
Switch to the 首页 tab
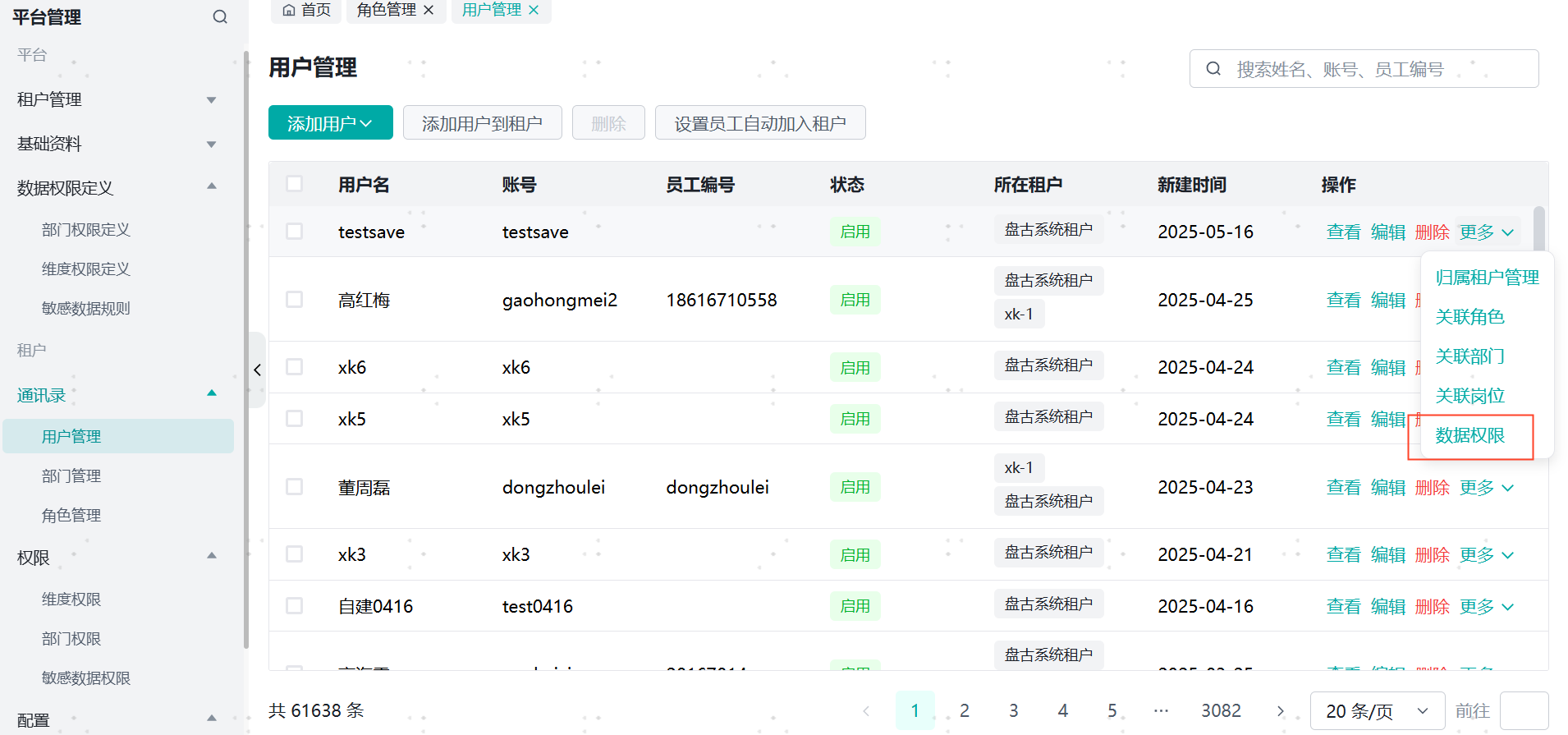(306, 10)
